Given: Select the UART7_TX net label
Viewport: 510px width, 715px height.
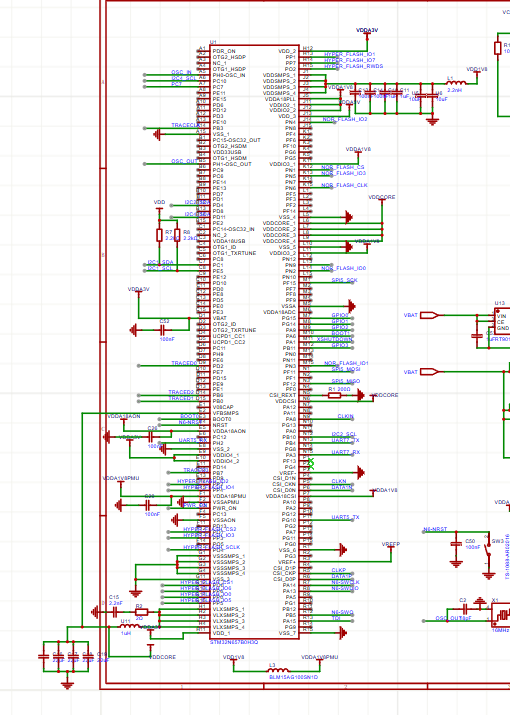Looking at the screenshot, I should click(x=345, y=440).
